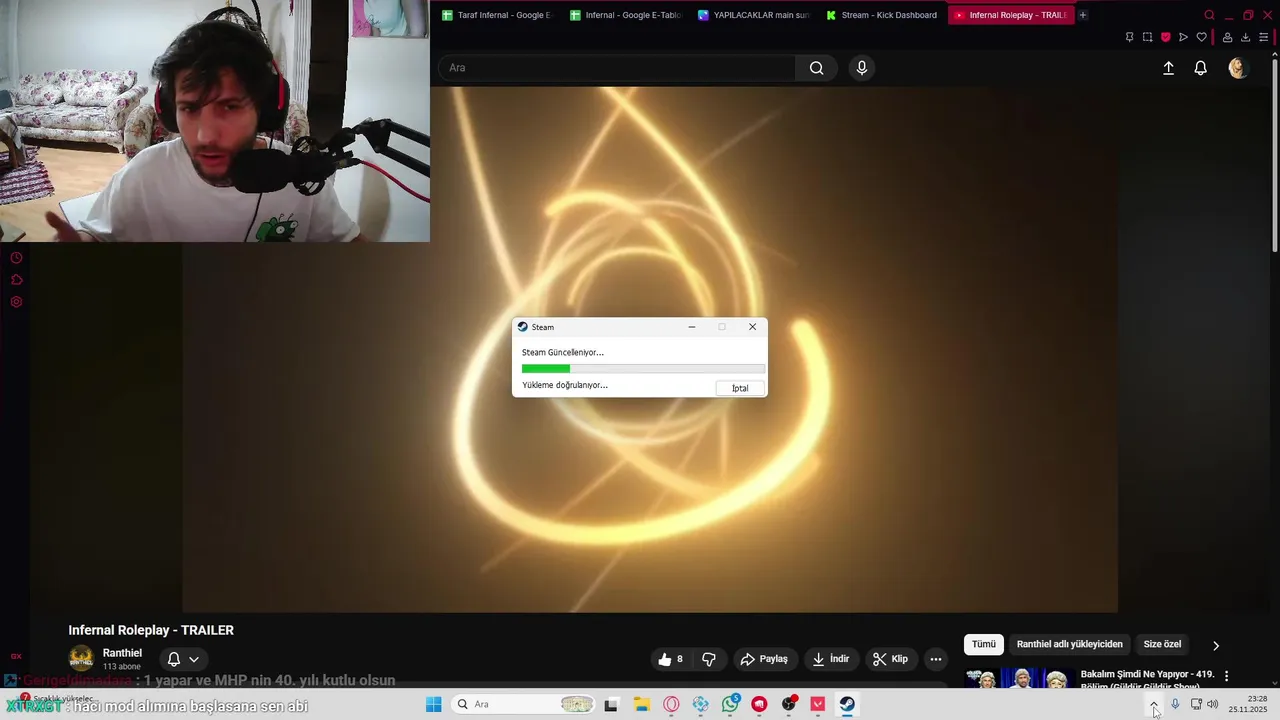Viewport: 1280px width, 720px height.
Task: Share the video with Paylaş
Action: click(x=764, y=659)
